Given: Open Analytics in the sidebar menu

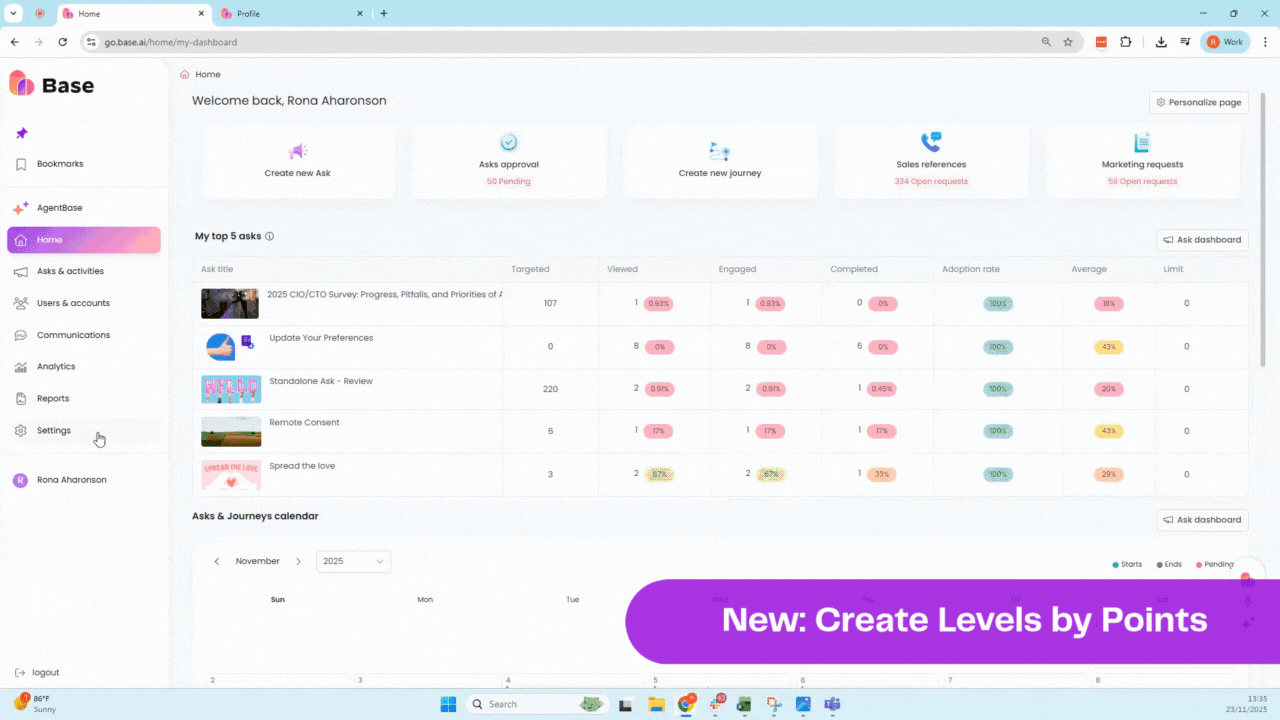Looking at the screenshot, I should [x=56, y=367].
